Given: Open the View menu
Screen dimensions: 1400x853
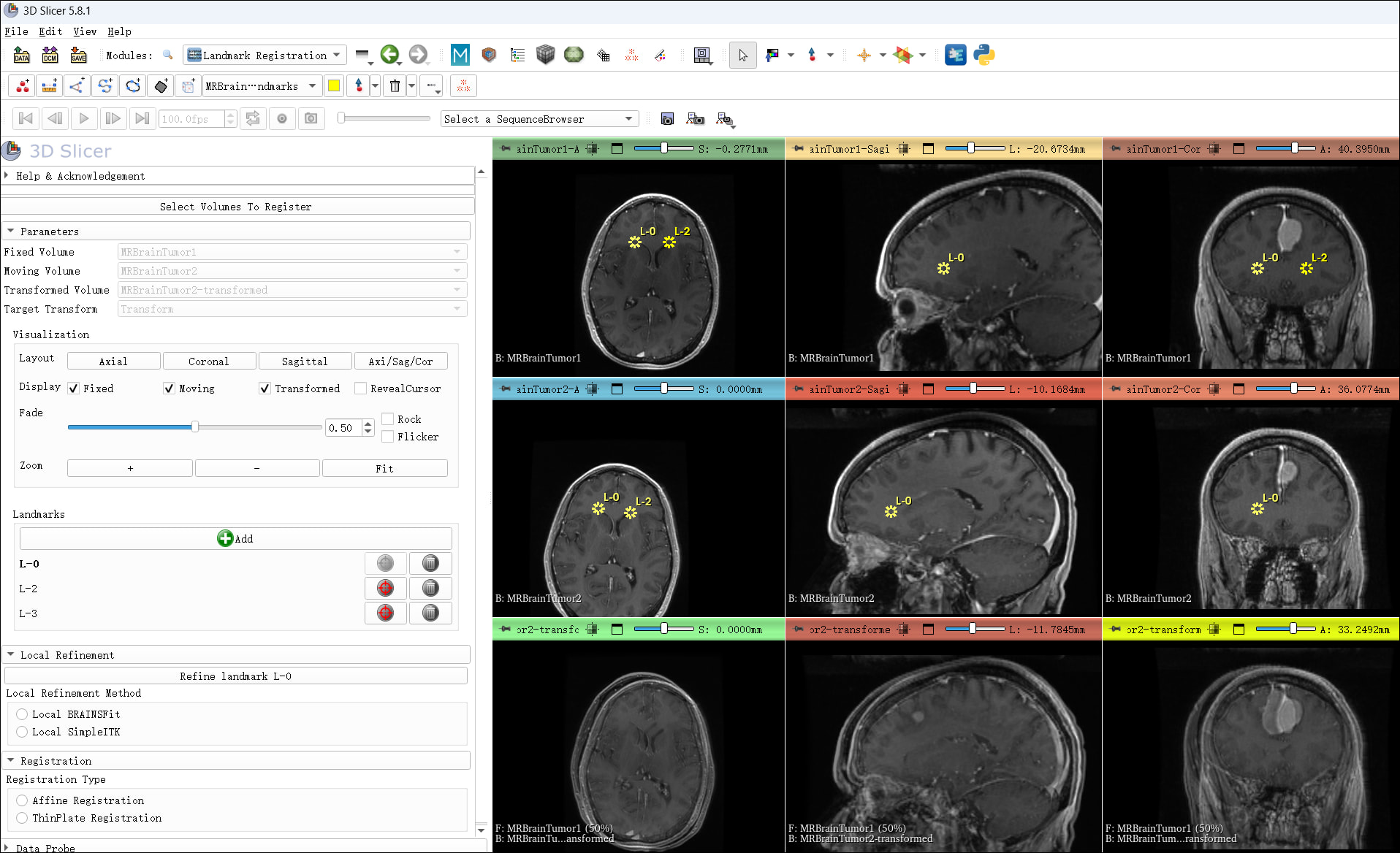Looking at the screenshot, I should [x=85, y=31].
